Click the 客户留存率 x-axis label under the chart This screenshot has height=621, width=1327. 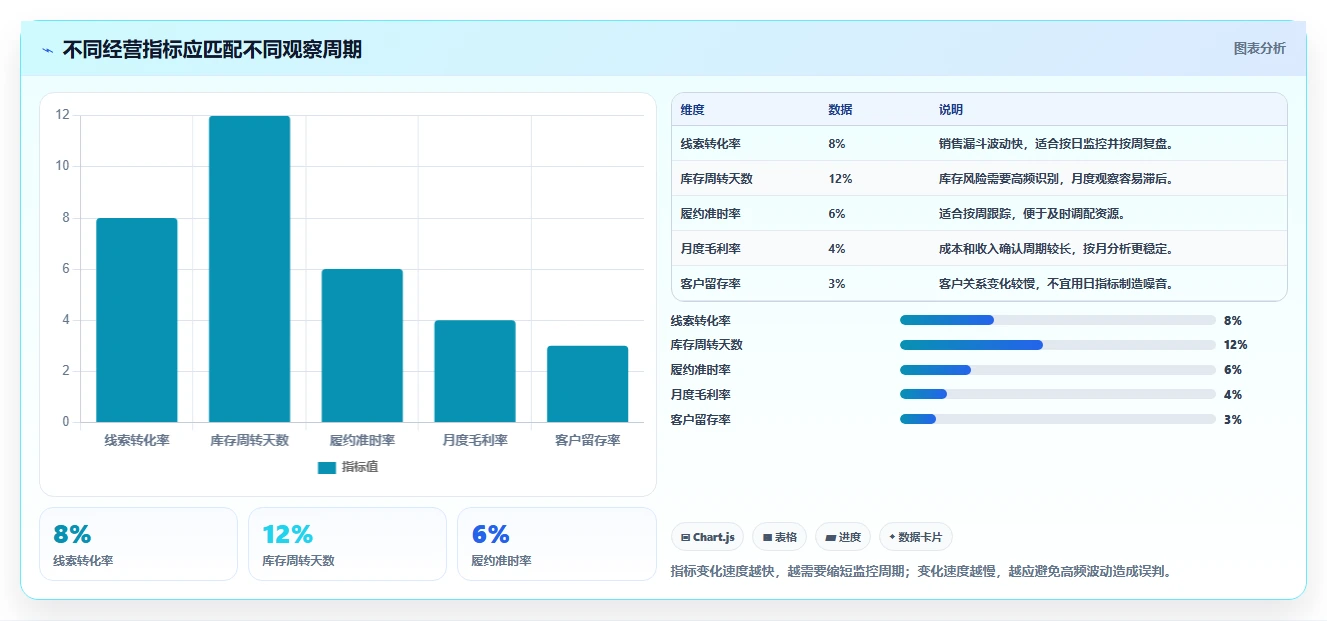click(x=588, y=440)
